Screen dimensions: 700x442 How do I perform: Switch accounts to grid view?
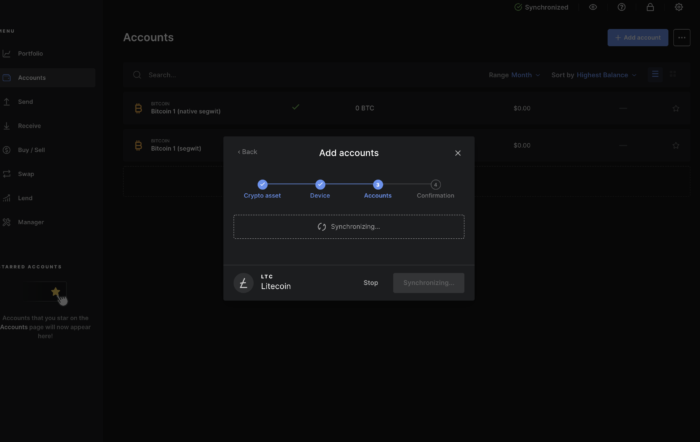(675, 75)
